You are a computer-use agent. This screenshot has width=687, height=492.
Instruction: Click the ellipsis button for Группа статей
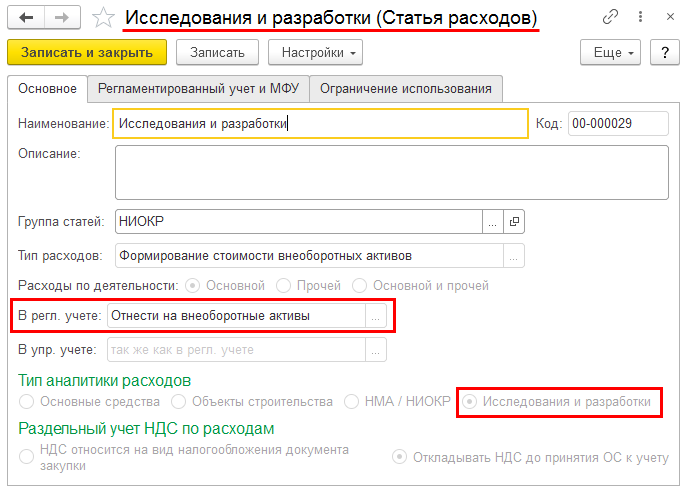tap(493, 222)
